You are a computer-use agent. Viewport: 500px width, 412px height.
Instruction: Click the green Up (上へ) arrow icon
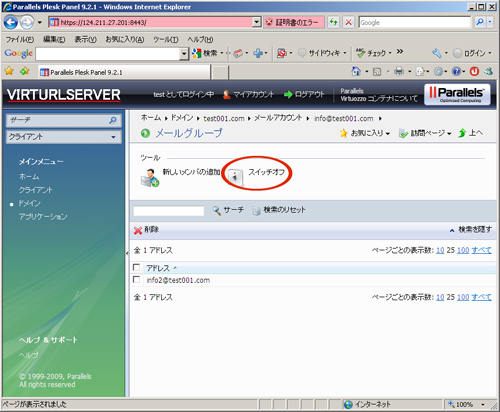(x=462, y=133)
